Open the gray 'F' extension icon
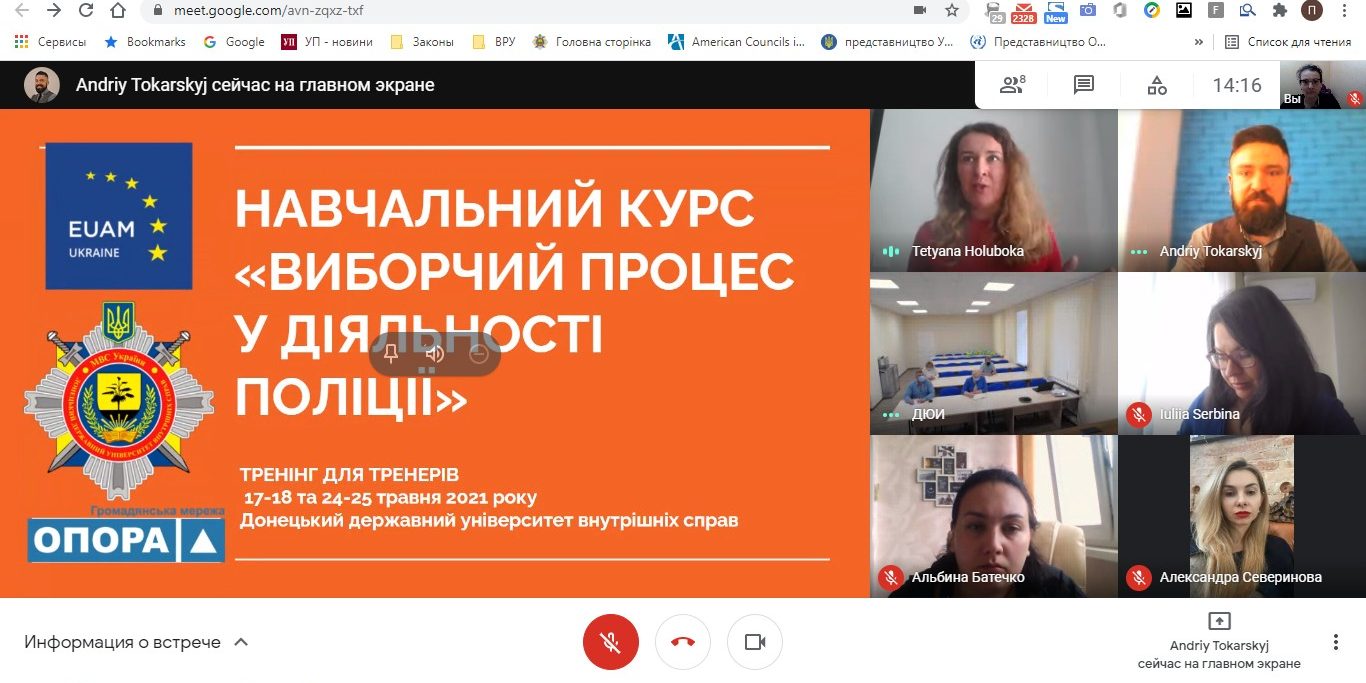1366x683 pixels. pyautogui.click(x=1216, y=11)
